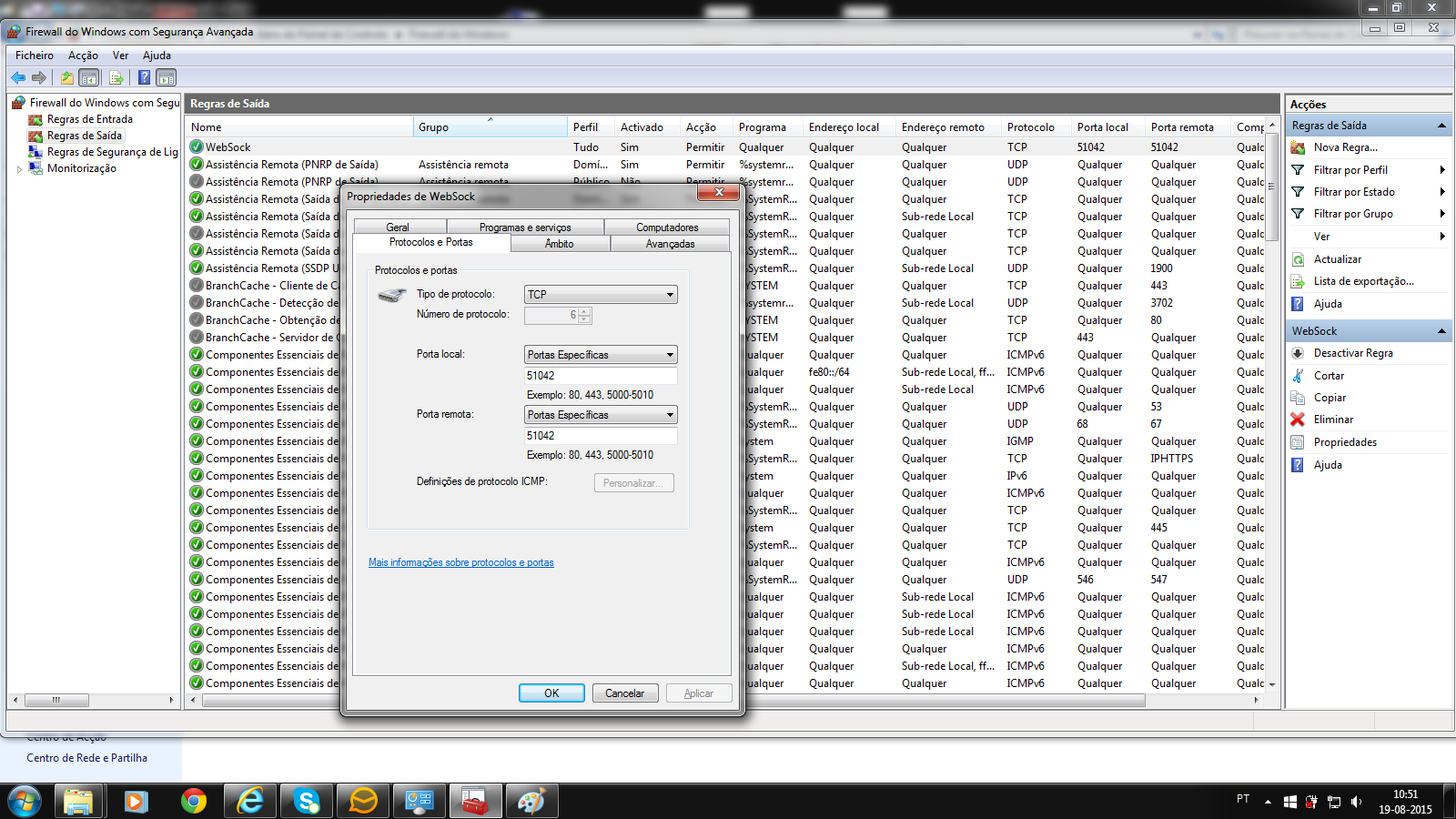The height and width of the screenshot is (819, 1456).
Task: Open the Ficheiro menu
Action: [35, 56]
